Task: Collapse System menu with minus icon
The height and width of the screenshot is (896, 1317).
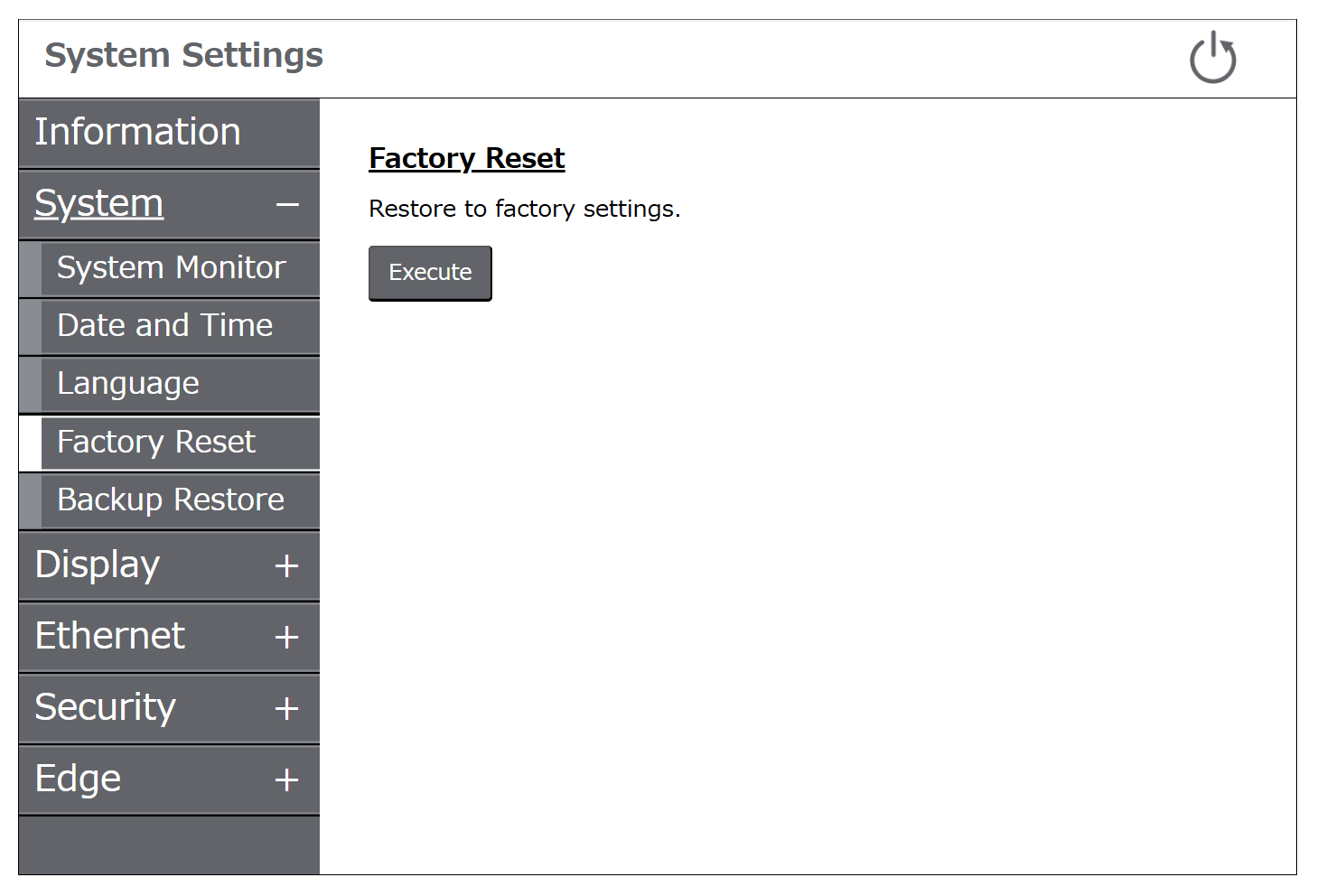Action: 287,205
